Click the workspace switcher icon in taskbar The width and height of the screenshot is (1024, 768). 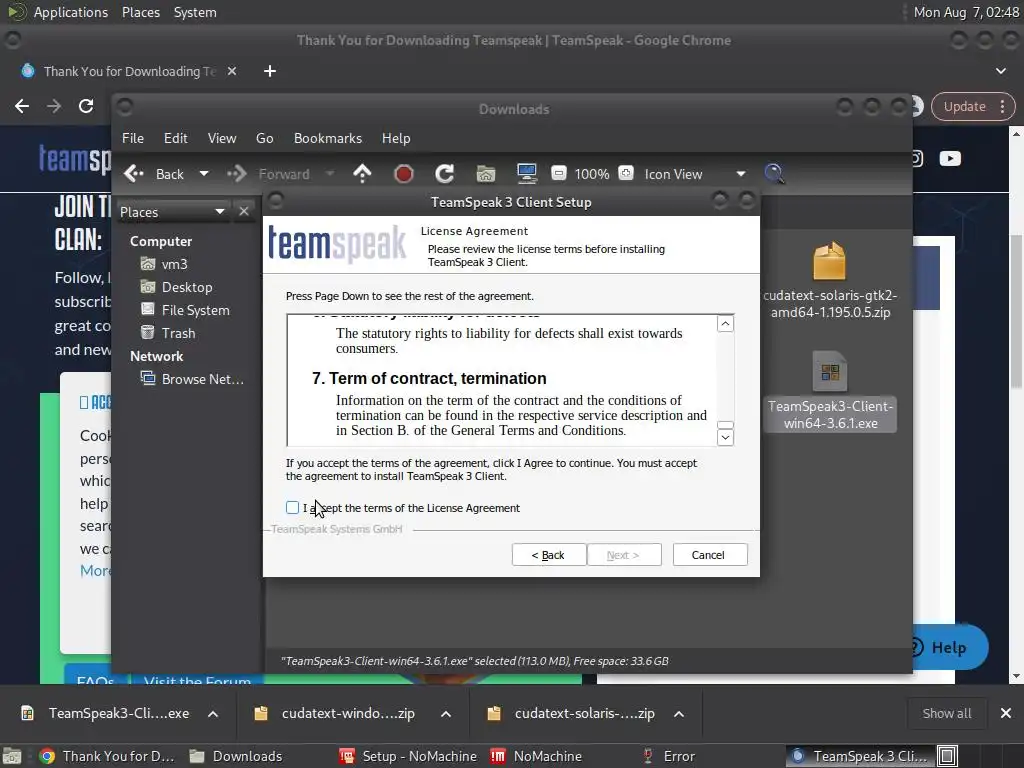click(x=948, y=756)
